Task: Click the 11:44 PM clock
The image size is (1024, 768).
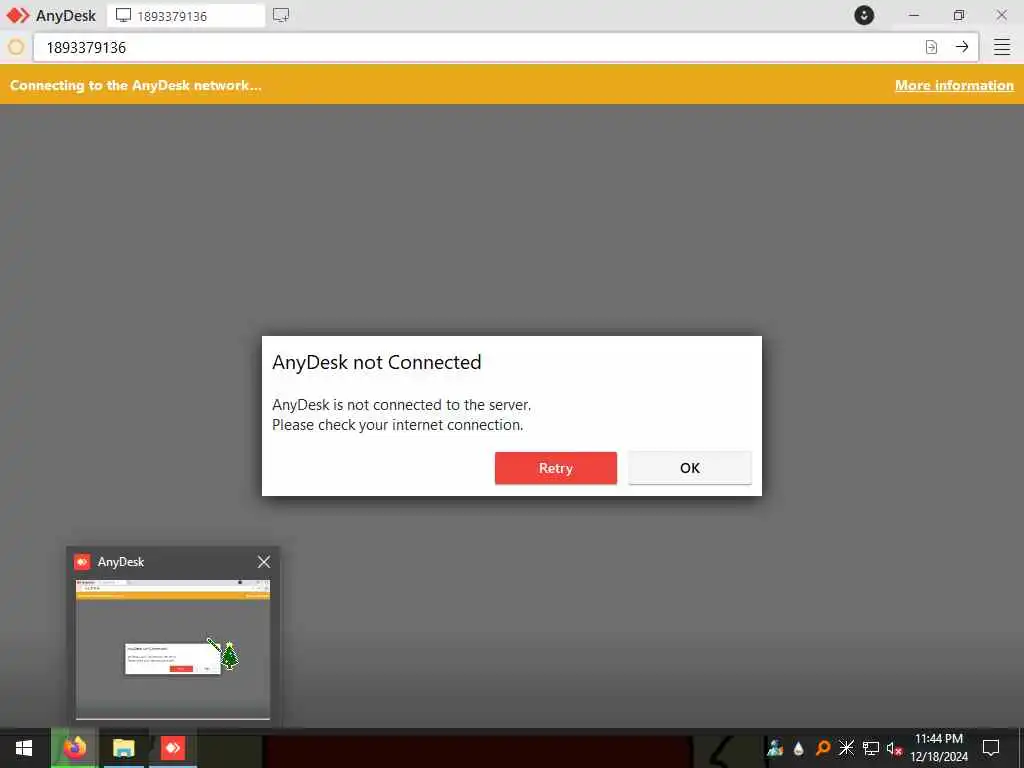Action: 939,739
